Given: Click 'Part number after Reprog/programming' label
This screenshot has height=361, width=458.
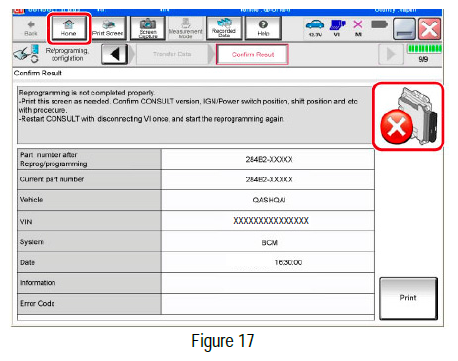Looking at the screenshot, I should (x=53, y=159).
